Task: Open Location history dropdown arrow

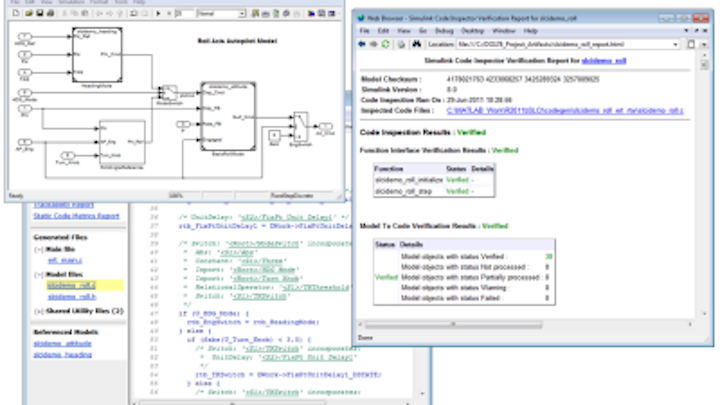Action: (675, 45)
